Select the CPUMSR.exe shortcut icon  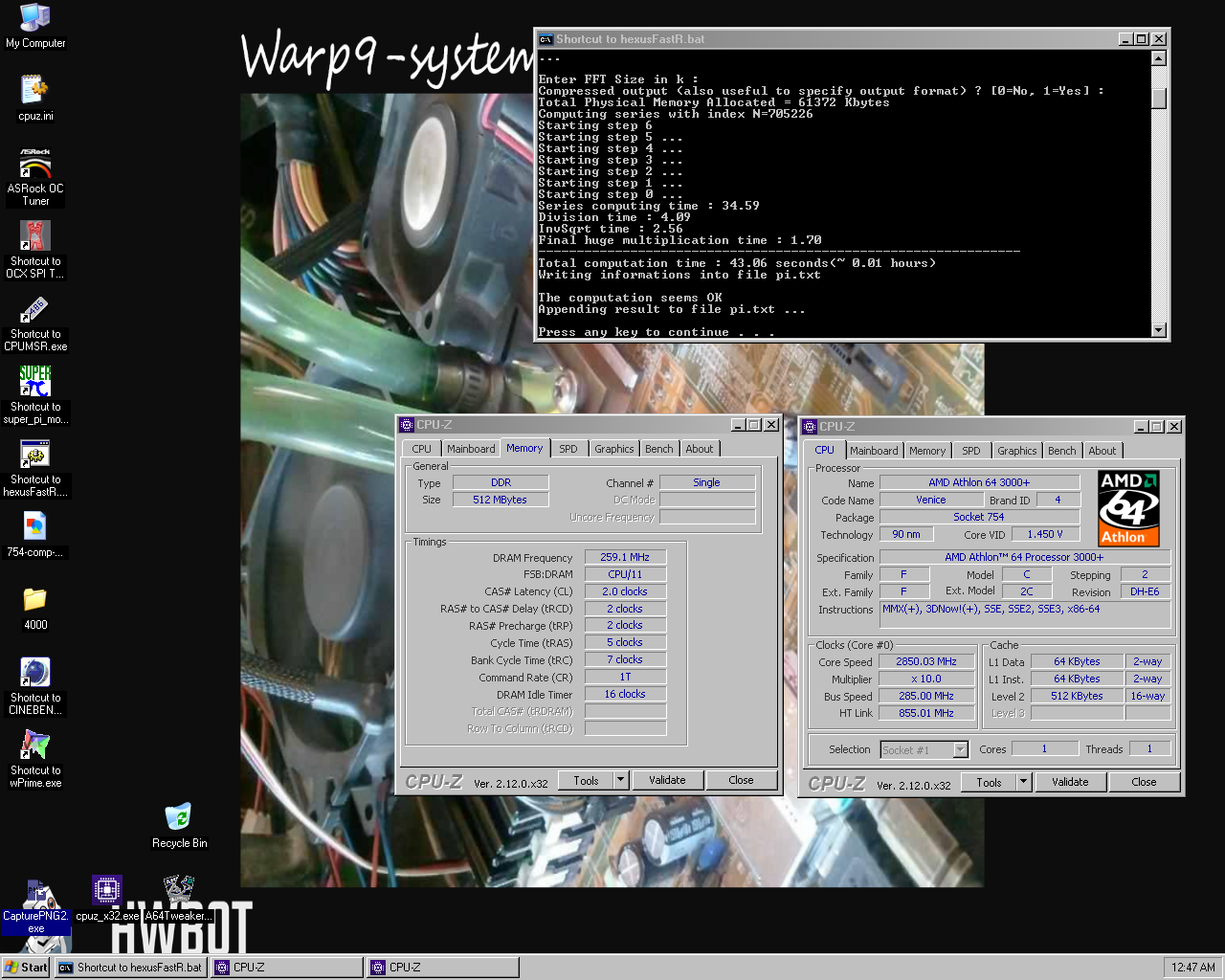(35, 309)
